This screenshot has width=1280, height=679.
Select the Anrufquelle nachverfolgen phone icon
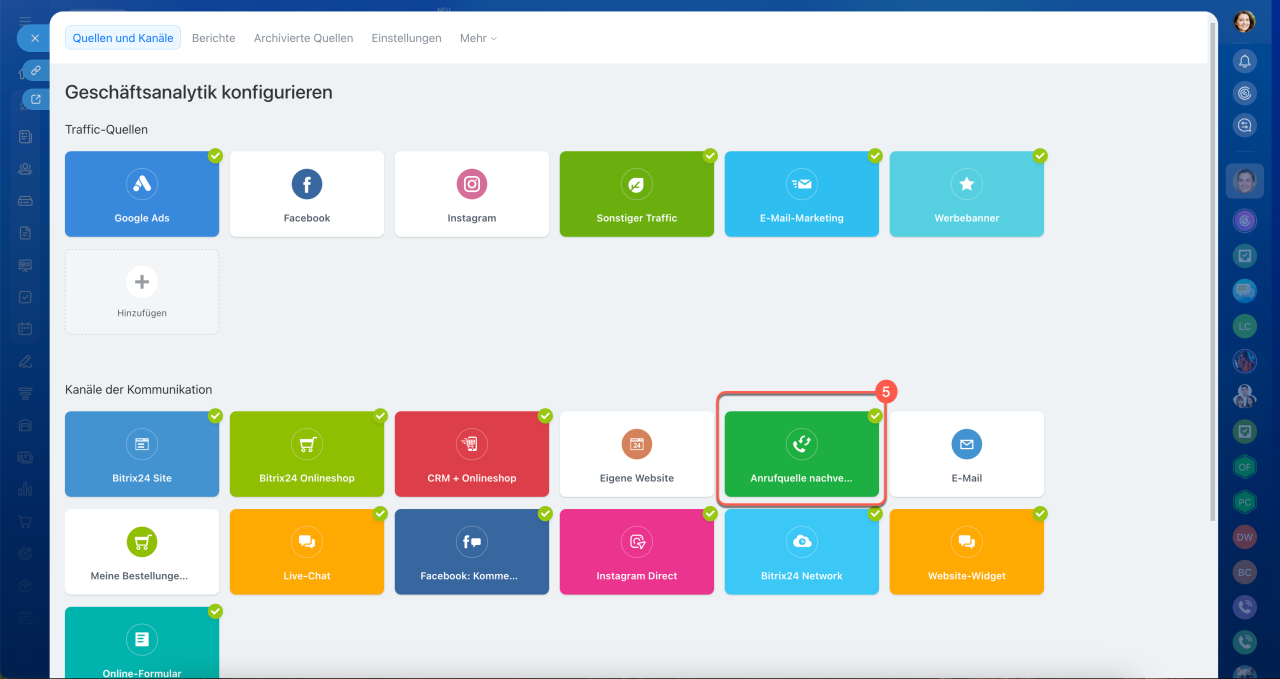click(801, 444)
